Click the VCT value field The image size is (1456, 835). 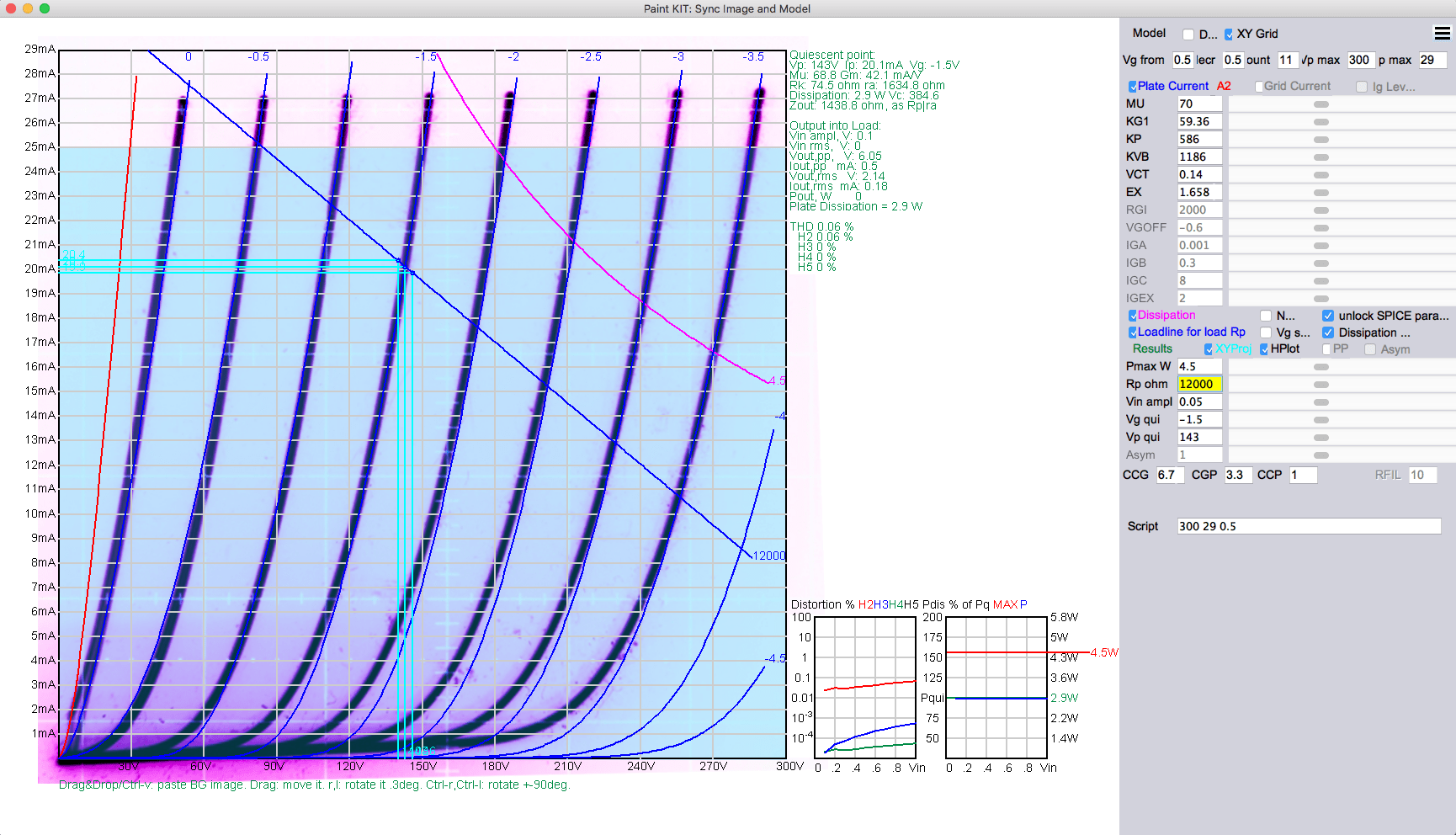point(1199,174)
